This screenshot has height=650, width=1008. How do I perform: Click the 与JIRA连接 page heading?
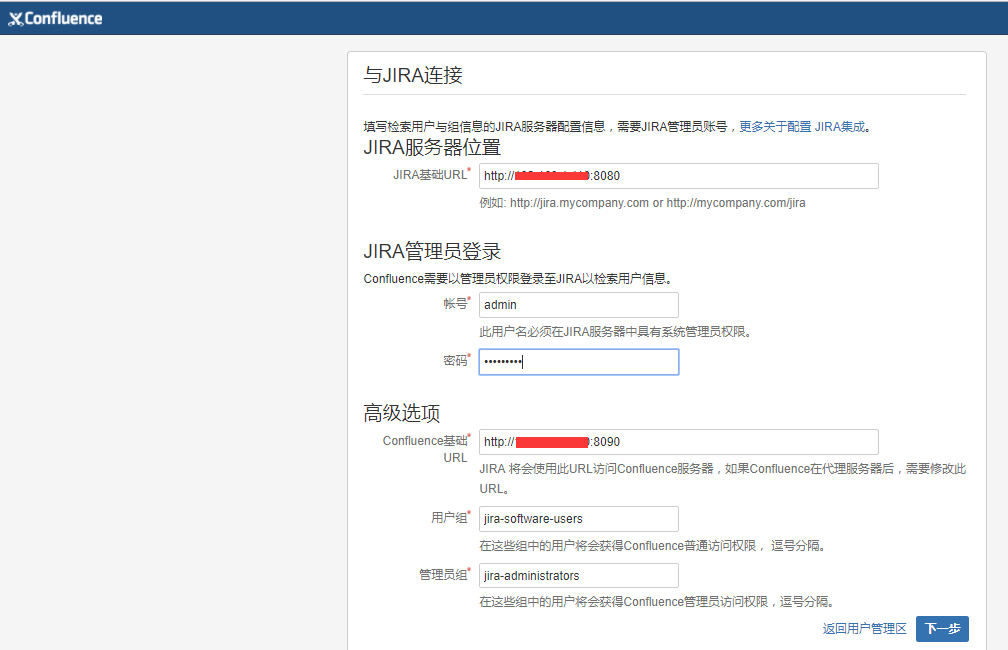coord(413,75)
